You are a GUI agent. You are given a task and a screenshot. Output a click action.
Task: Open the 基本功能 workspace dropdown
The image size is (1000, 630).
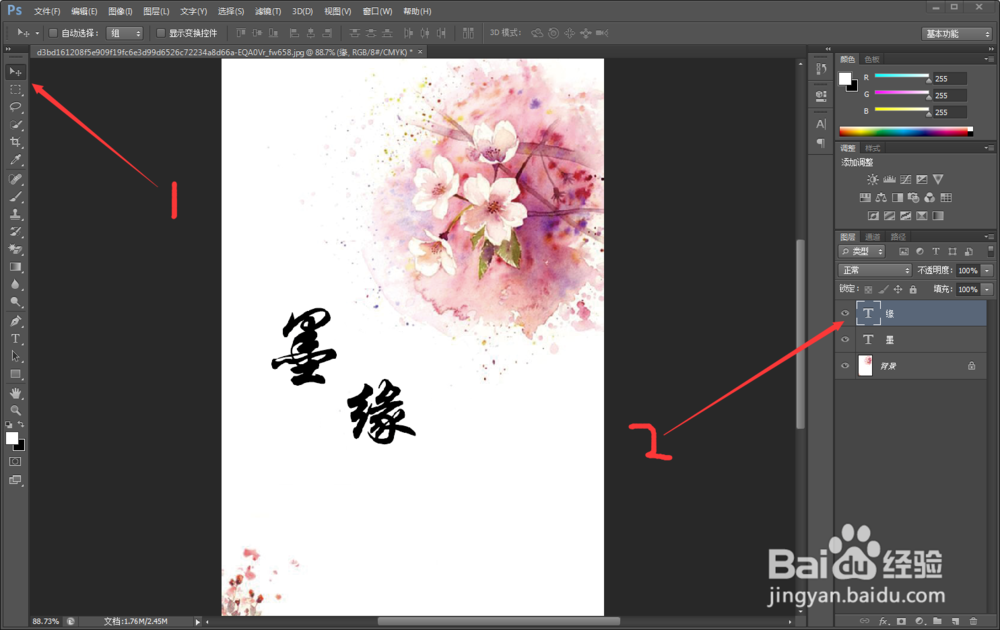957,34
